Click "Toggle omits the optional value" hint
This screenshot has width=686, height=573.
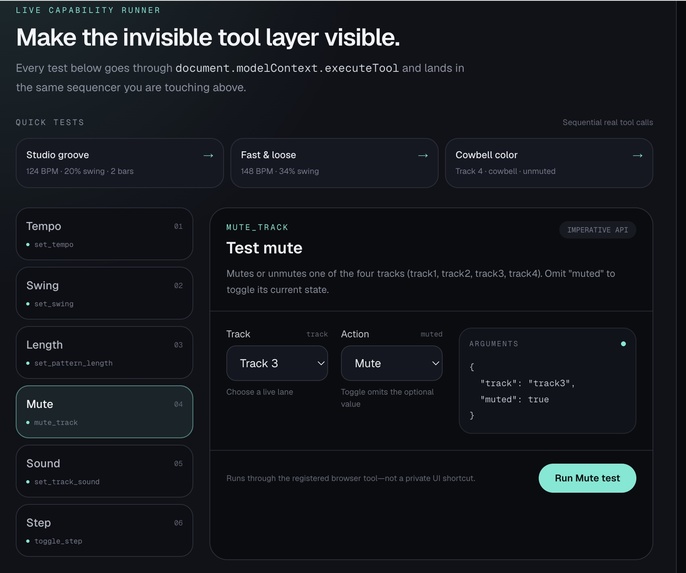tap(387, 398)
